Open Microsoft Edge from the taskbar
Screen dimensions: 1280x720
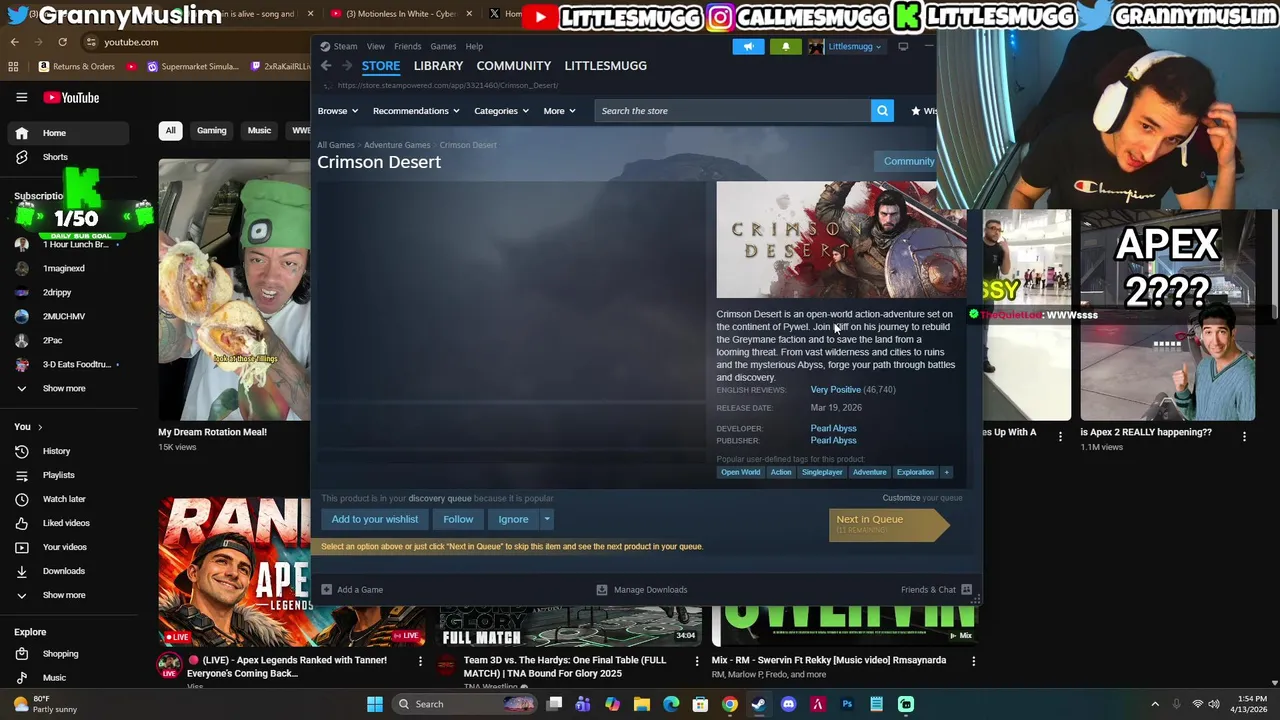(x=671, y=704)
